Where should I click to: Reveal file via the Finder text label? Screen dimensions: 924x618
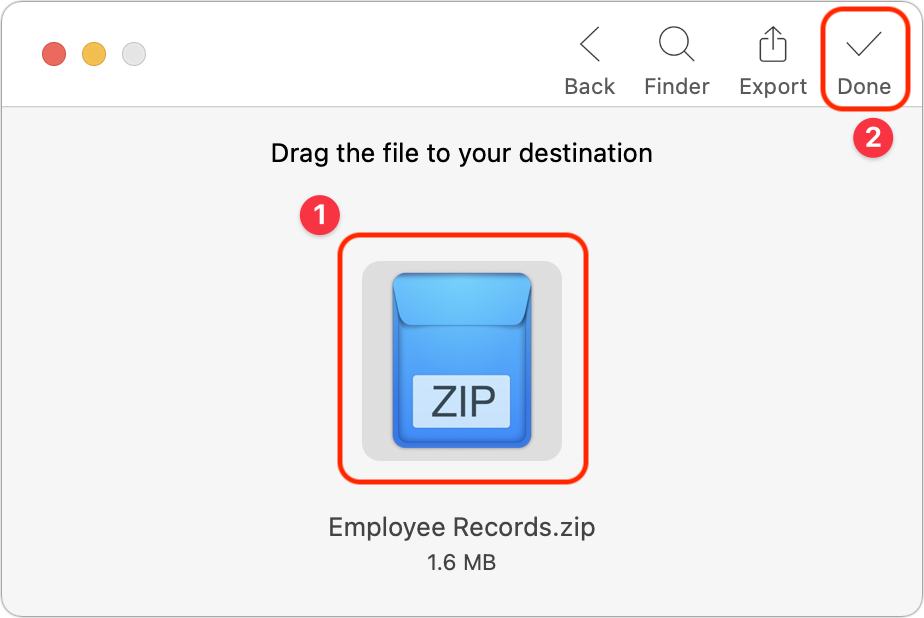pos(676,87)
